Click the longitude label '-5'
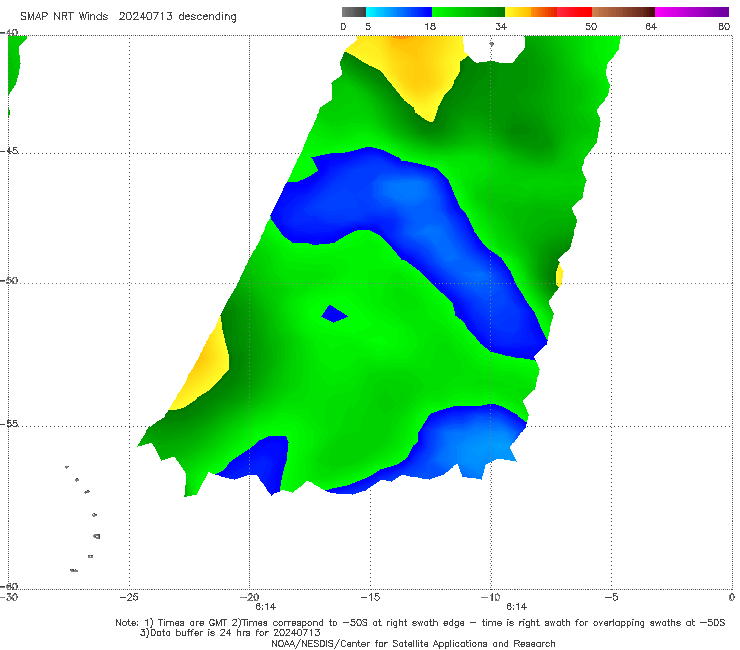 pyautogui.click(x=611, y=597)
